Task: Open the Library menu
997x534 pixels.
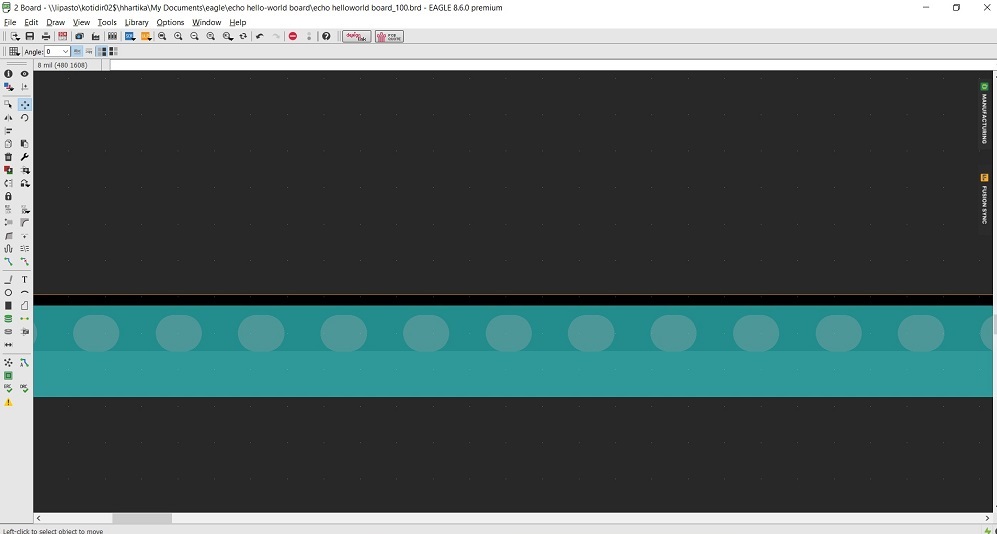Action: [x=137, y=22]
